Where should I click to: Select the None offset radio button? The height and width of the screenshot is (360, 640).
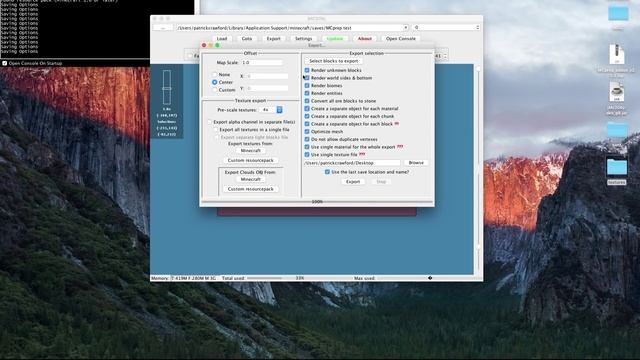pos(214,75)
